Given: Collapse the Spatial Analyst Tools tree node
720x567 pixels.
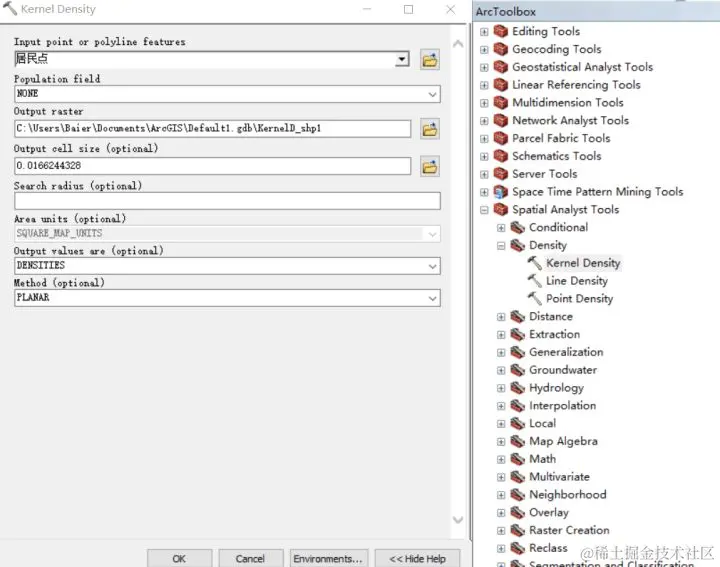Looking at the screenshot, I should pos(484,210).
